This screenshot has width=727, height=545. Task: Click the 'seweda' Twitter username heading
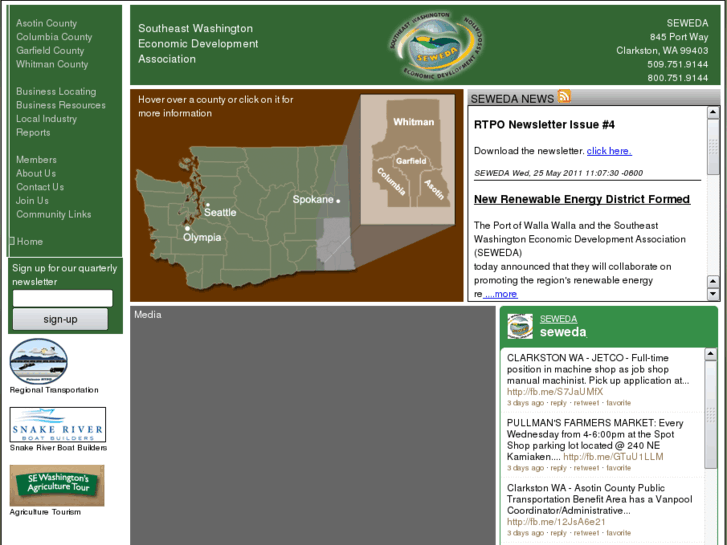click(563, 332)
